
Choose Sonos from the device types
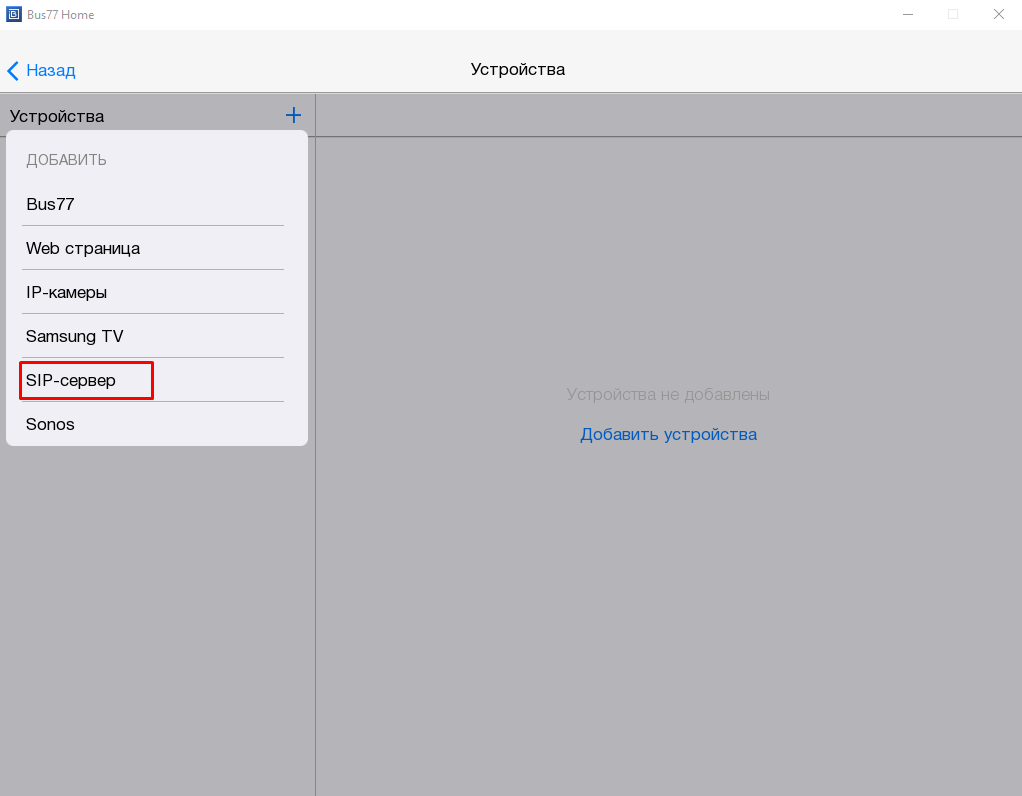click(50, 424)
